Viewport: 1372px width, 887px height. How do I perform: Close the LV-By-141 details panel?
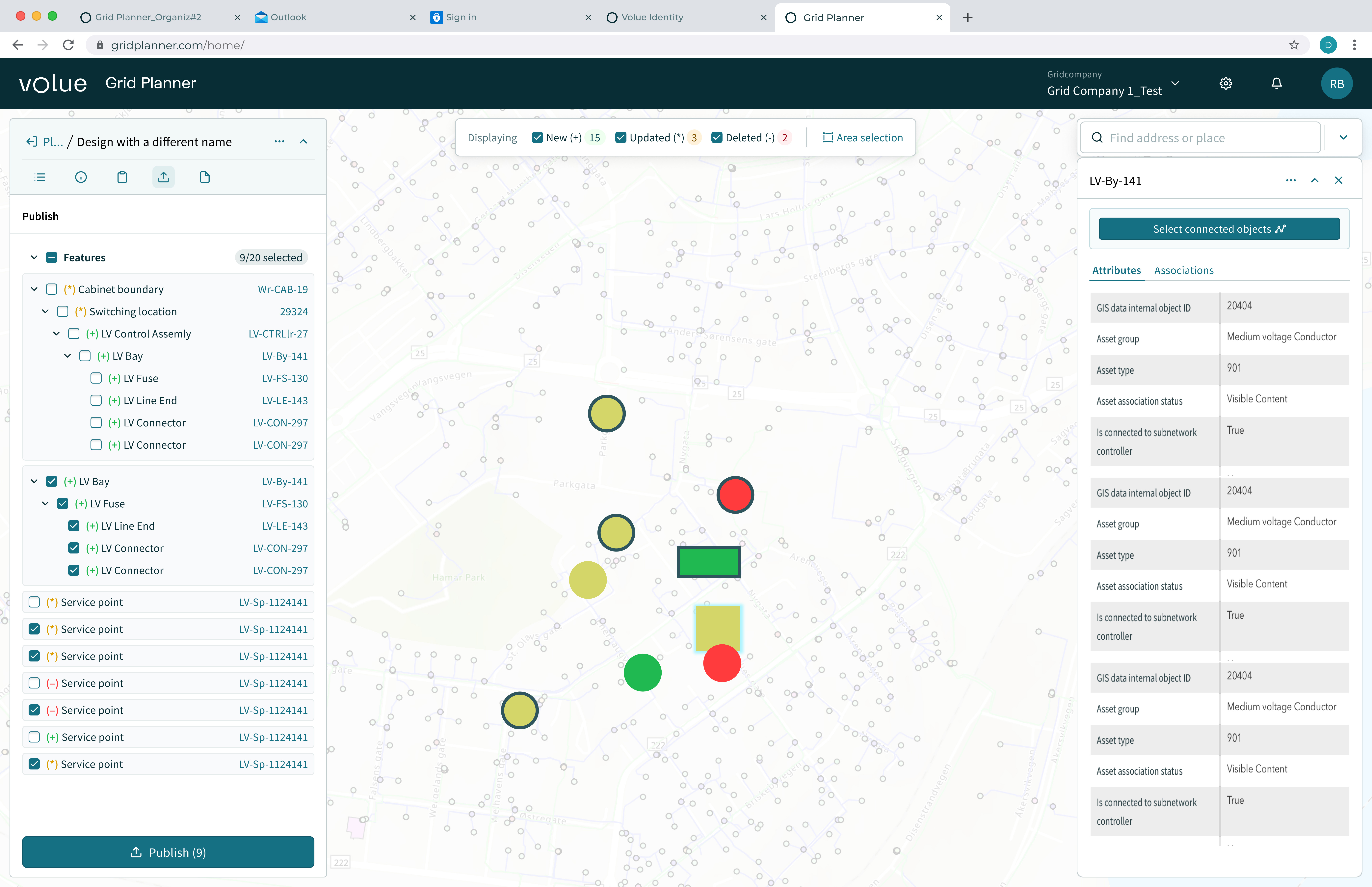(x=1339, y=180)
